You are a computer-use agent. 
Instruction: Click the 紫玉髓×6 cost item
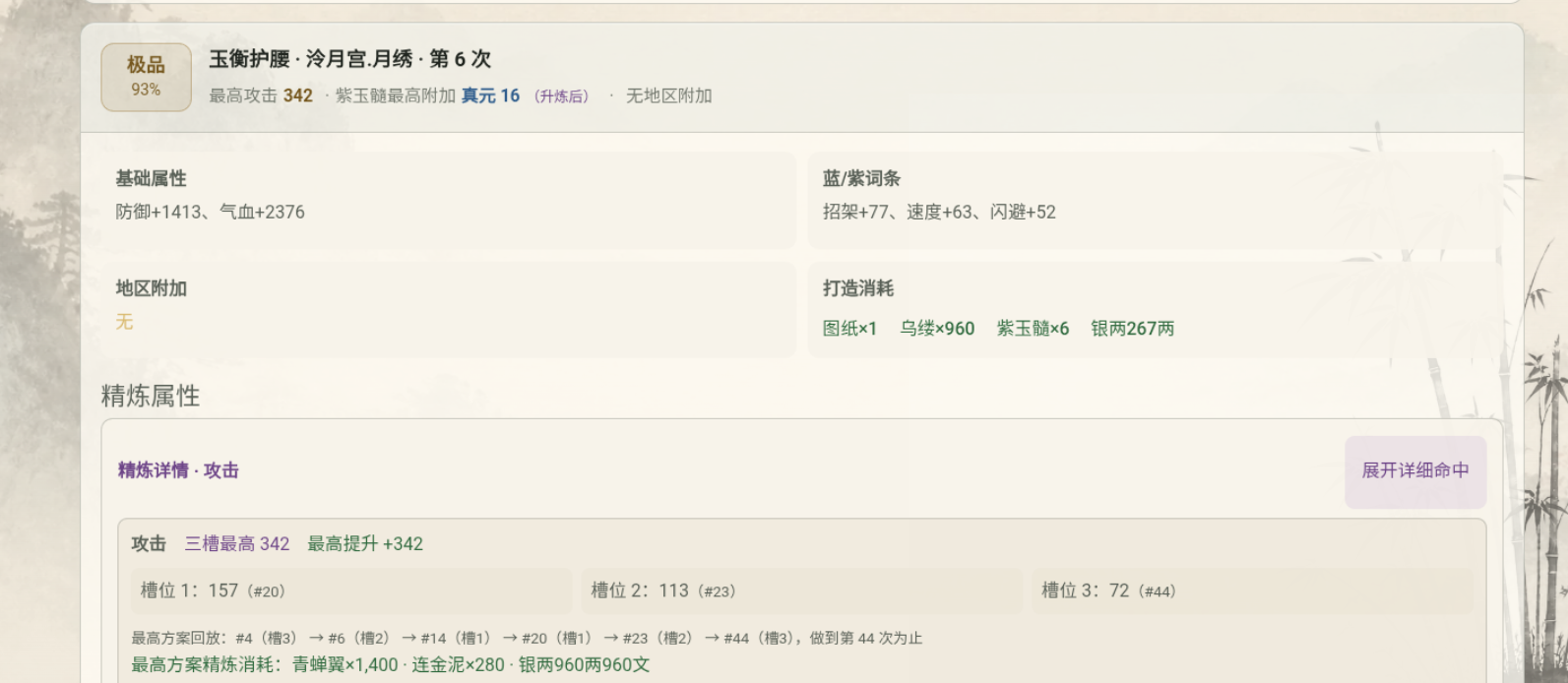[x=1033, y=329]
